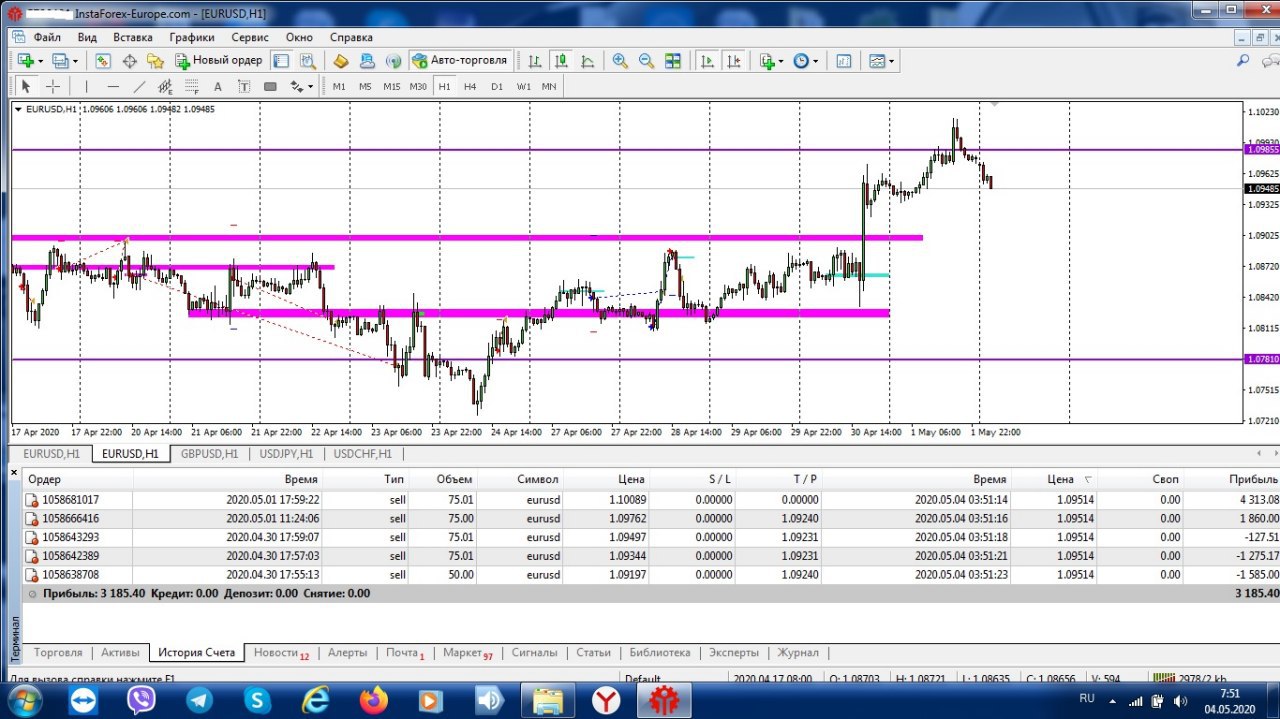
Task: Select the Fibonacci retracement tool
Action: coord(191,86)
